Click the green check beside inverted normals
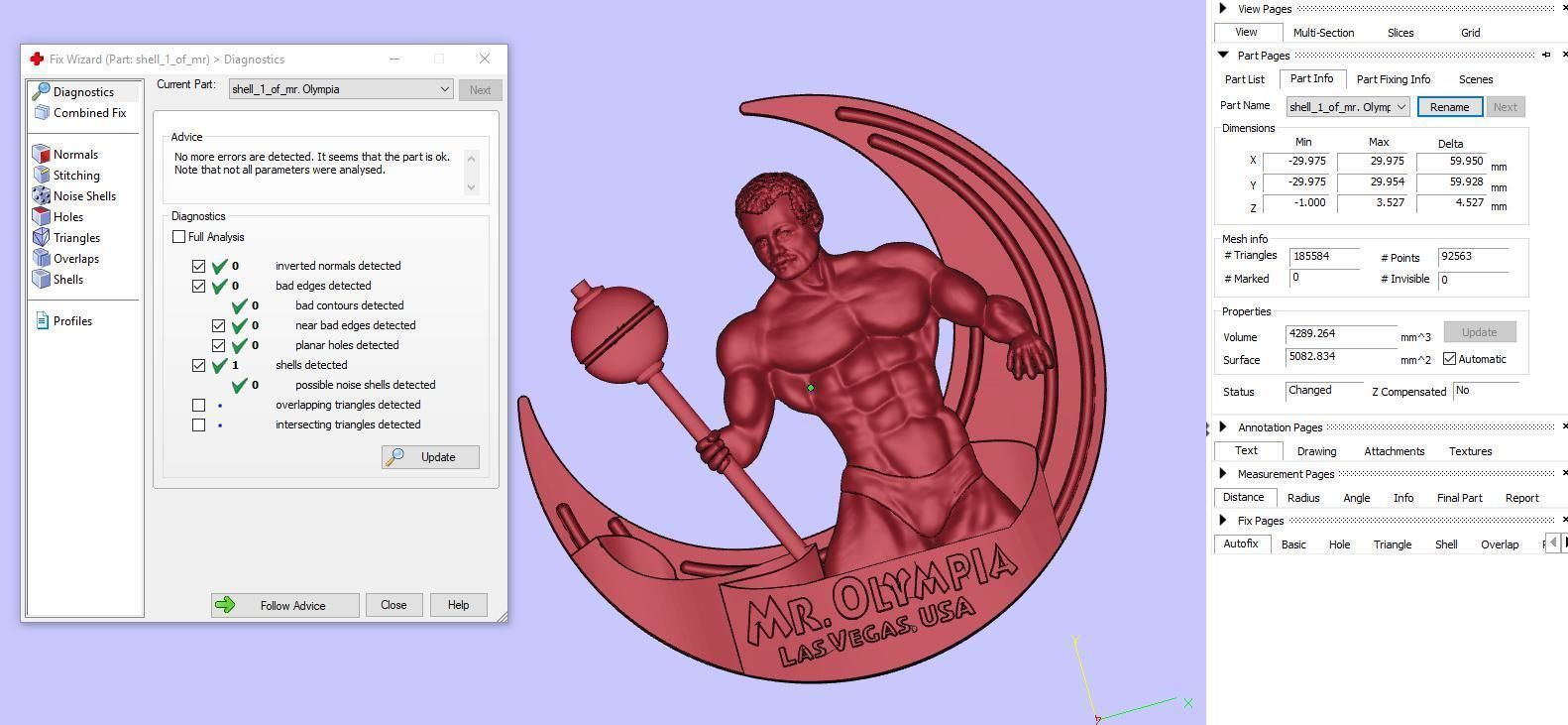This screenshot has height=725, width=1568. click(x=220, y=265)
